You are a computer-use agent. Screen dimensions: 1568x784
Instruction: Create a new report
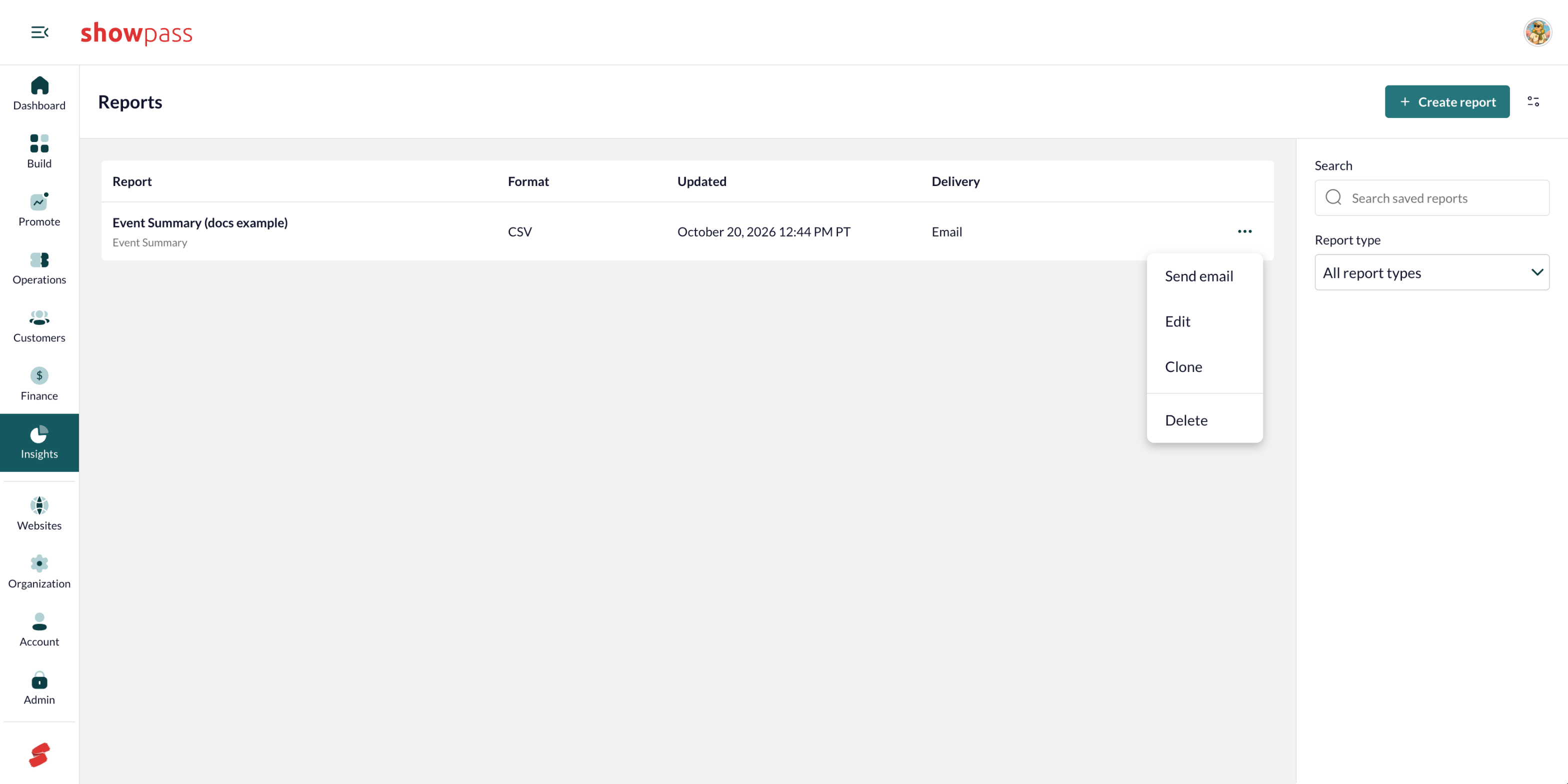coord(1447,101)
